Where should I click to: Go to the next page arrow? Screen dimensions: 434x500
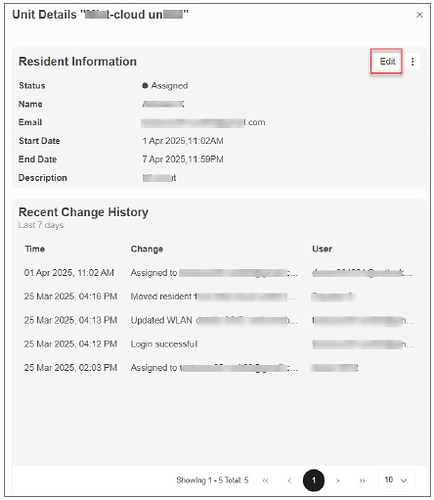[338, 480]
